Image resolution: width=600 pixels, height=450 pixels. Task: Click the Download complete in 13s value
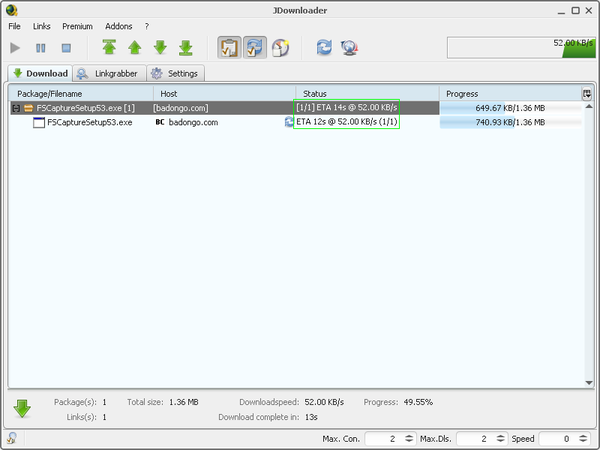coord(311,417)
